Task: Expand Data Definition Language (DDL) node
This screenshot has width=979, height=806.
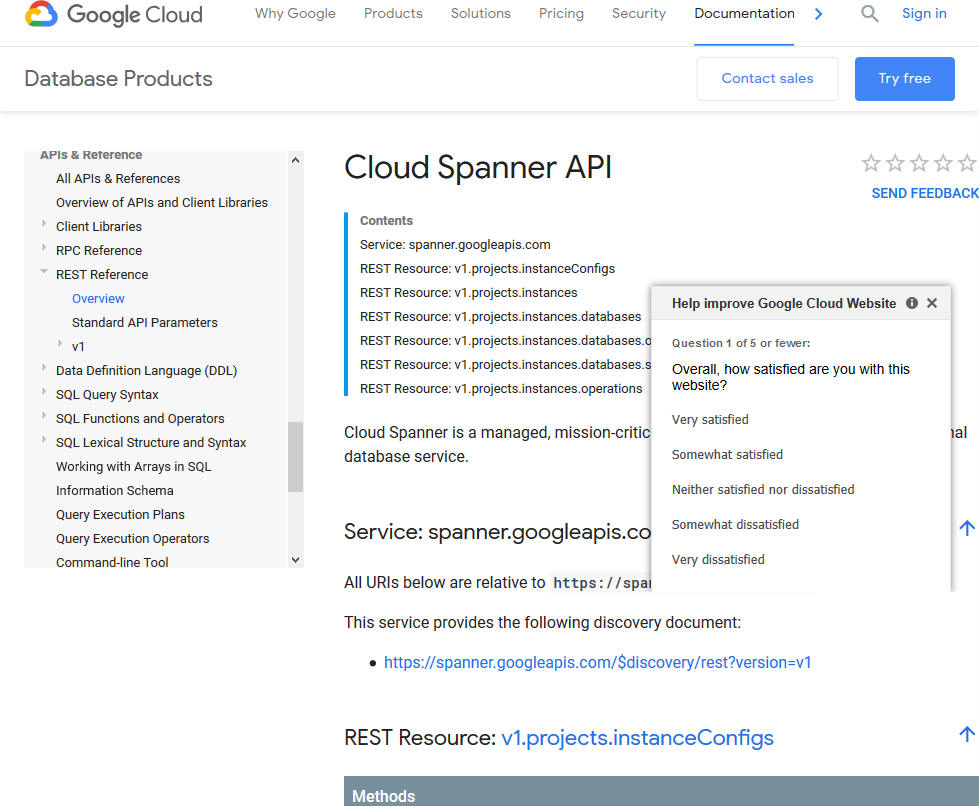Action: pos(44,368)
